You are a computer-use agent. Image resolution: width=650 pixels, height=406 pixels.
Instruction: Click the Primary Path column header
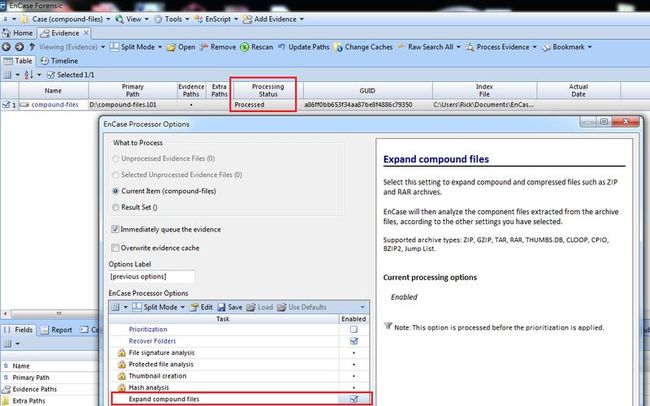pos(133,90)
